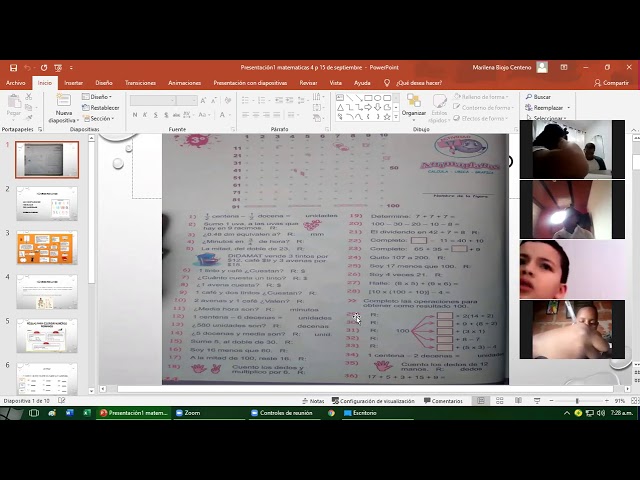The height and width of the screenshot is (480, 640).
Task: Click the Normal view icon in status bar
Action: point(481,401)
